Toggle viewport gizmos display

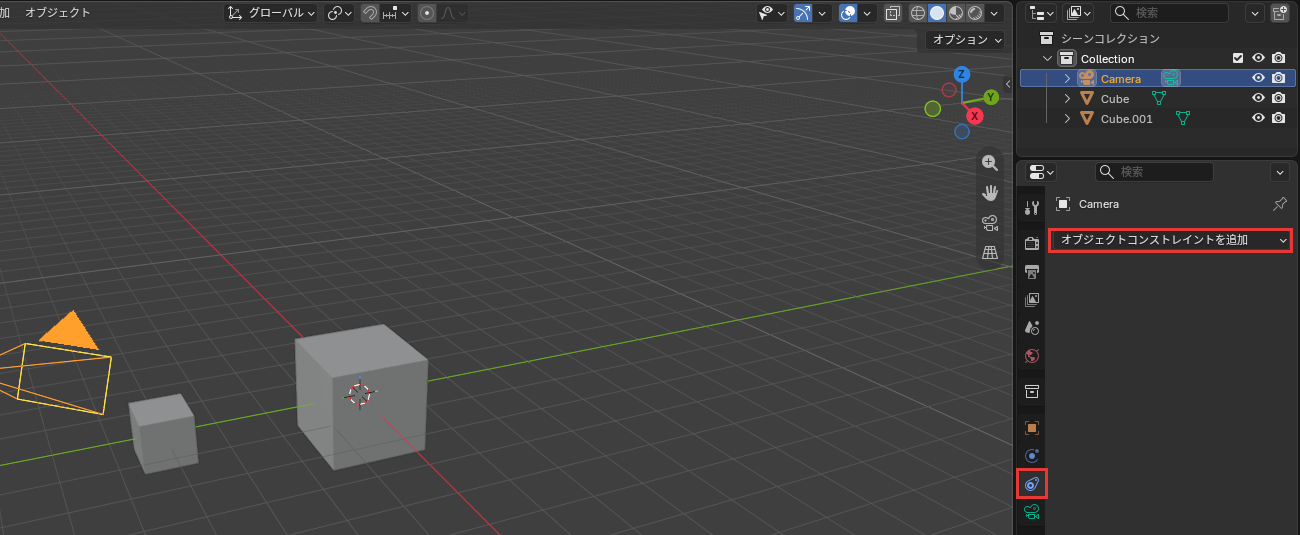pos(803,13)
